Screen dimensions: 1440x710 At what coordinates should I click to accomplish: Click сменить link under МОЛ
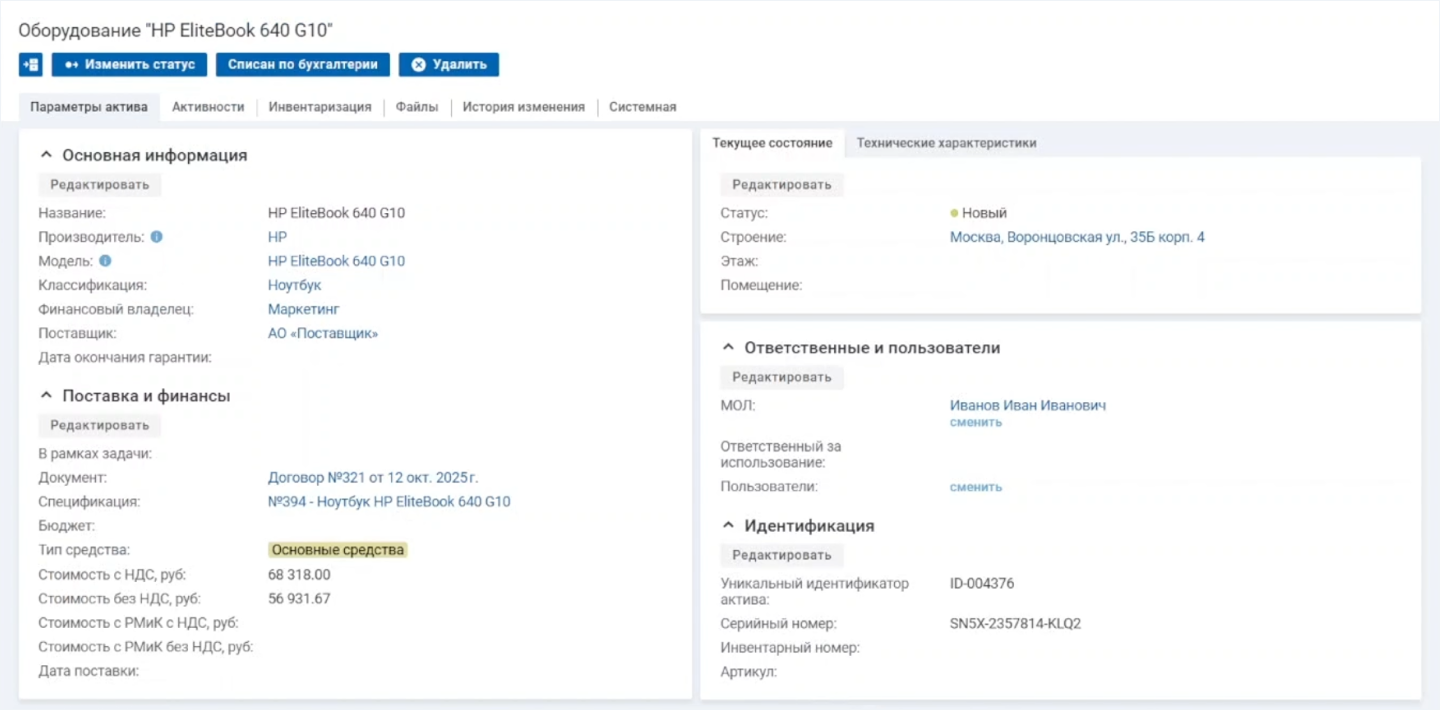click(975, 422)
